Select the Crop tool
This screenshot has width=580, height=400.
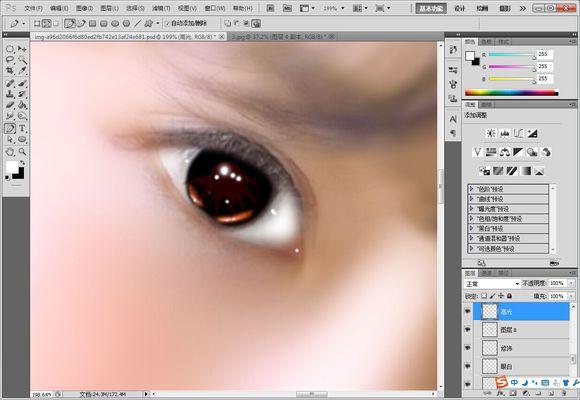click(10, 70)
